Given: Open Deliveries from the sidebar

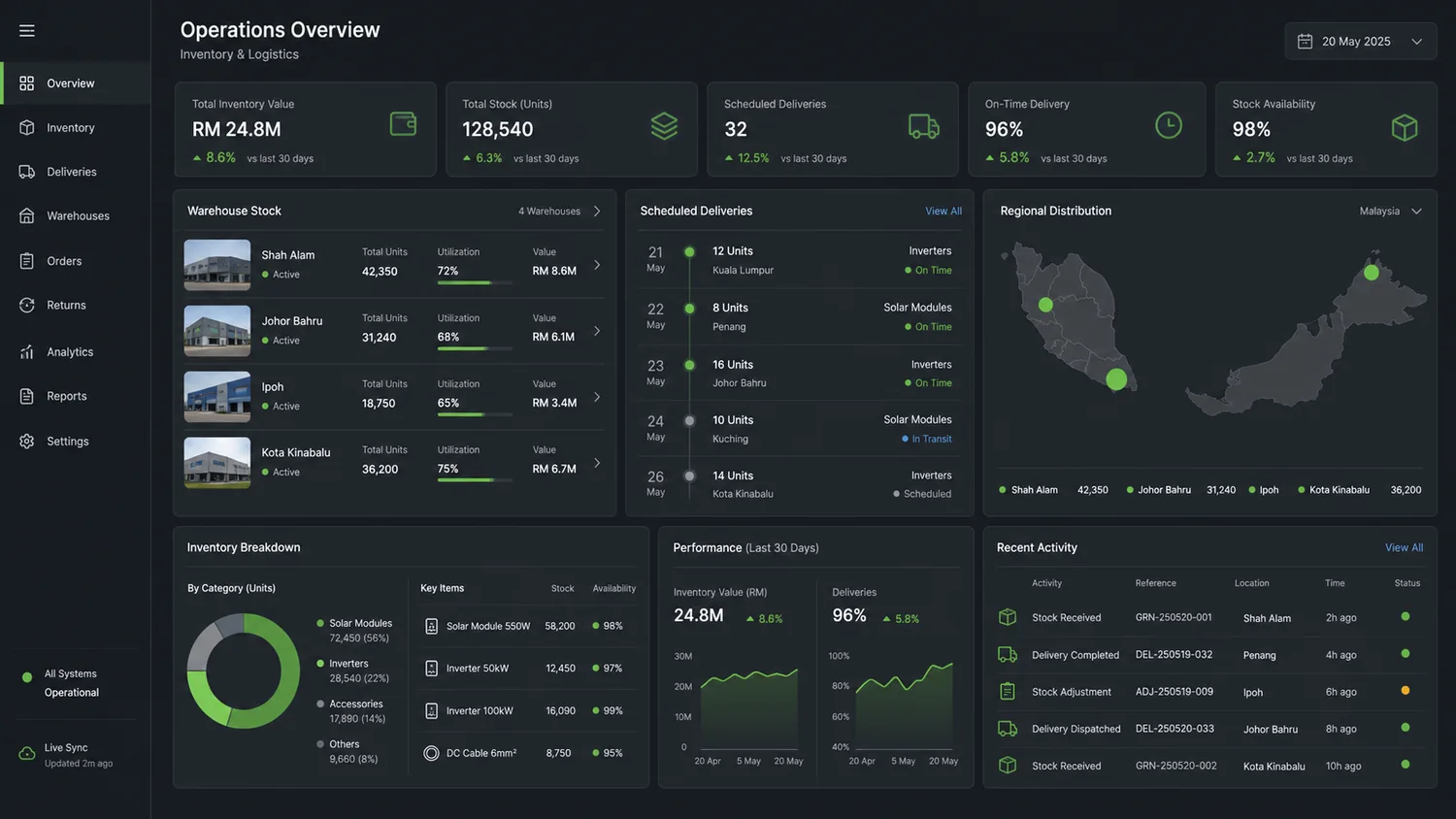Looking at the screenshot, I should (76, 172).
